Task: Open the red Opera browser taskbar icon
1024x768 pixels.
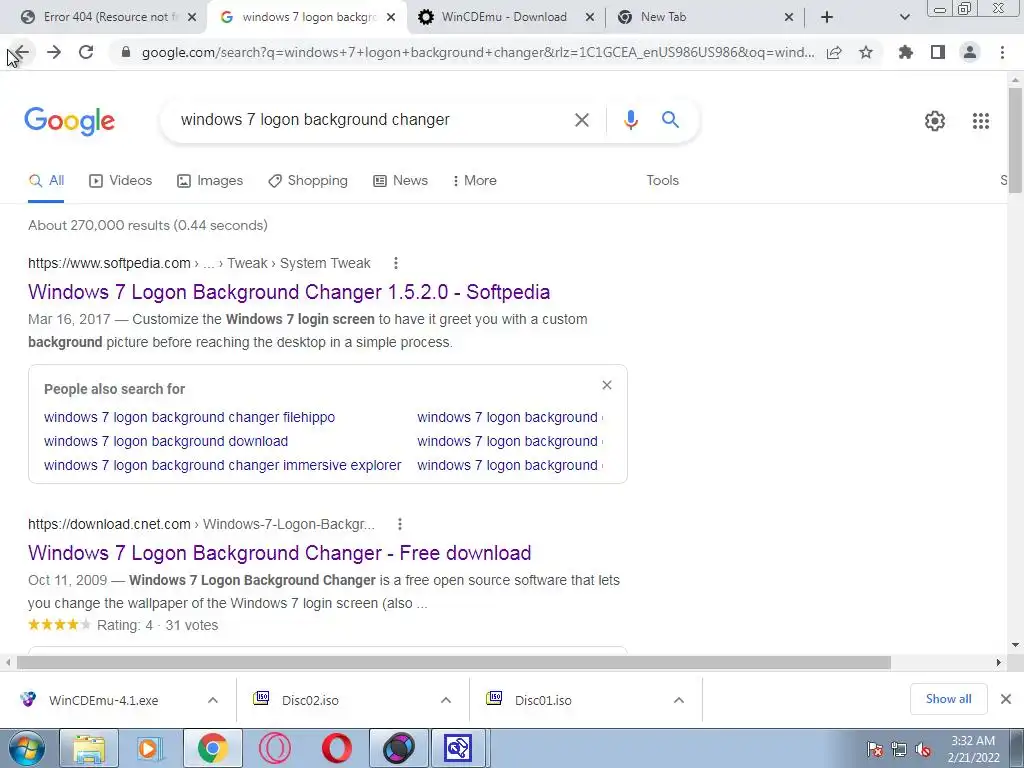Action: point(336,748)
